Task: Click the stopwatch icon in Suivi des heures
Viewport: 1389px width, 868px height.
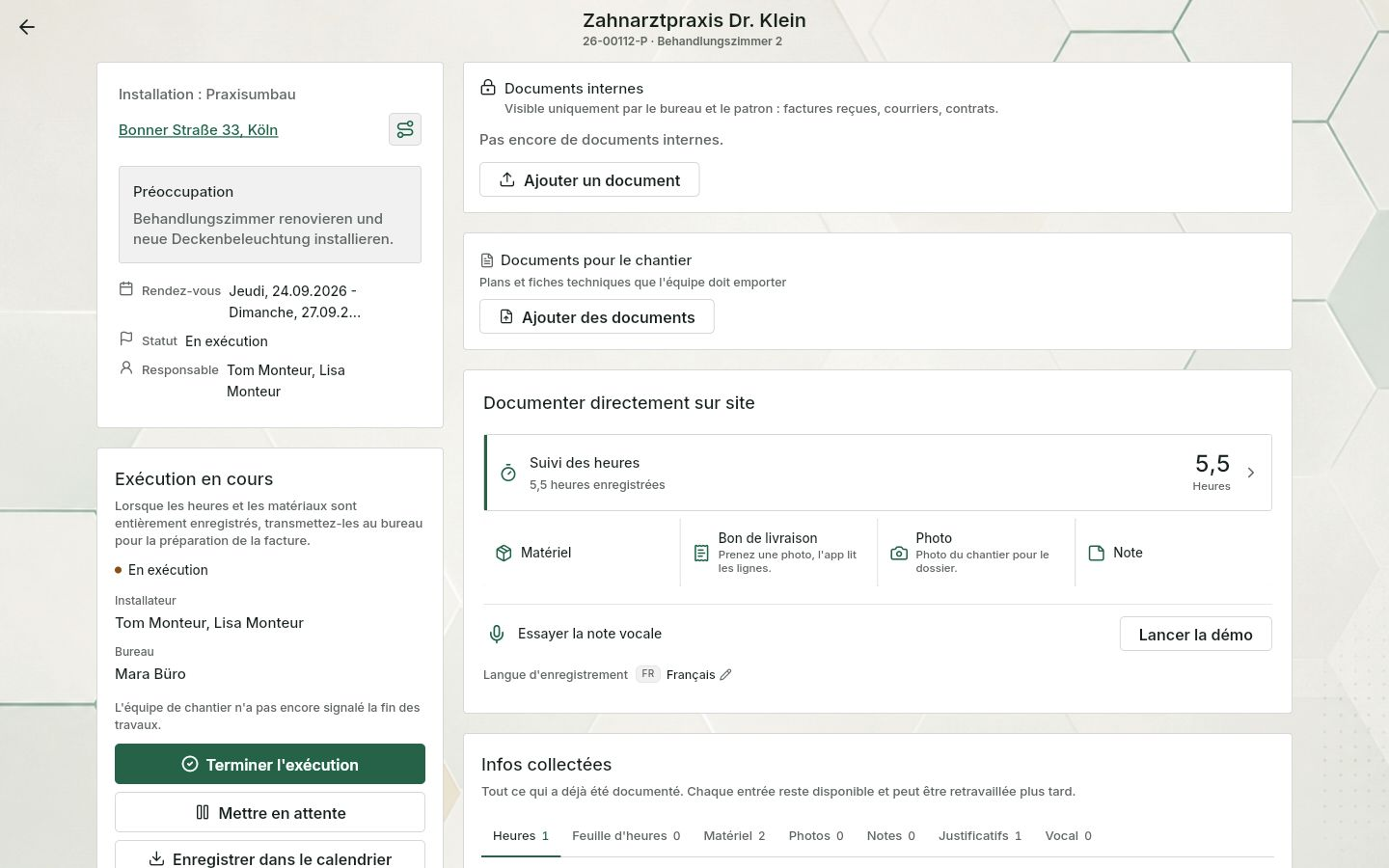Action: (x=508, y=473)
